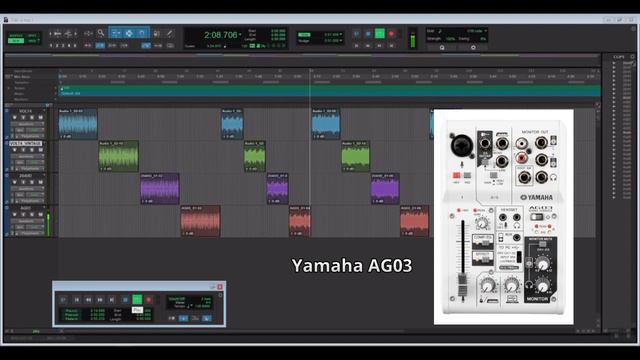Open the Nudge value dropdown
The width and height of the screenshot is (640, 360).
pos(341,41)
